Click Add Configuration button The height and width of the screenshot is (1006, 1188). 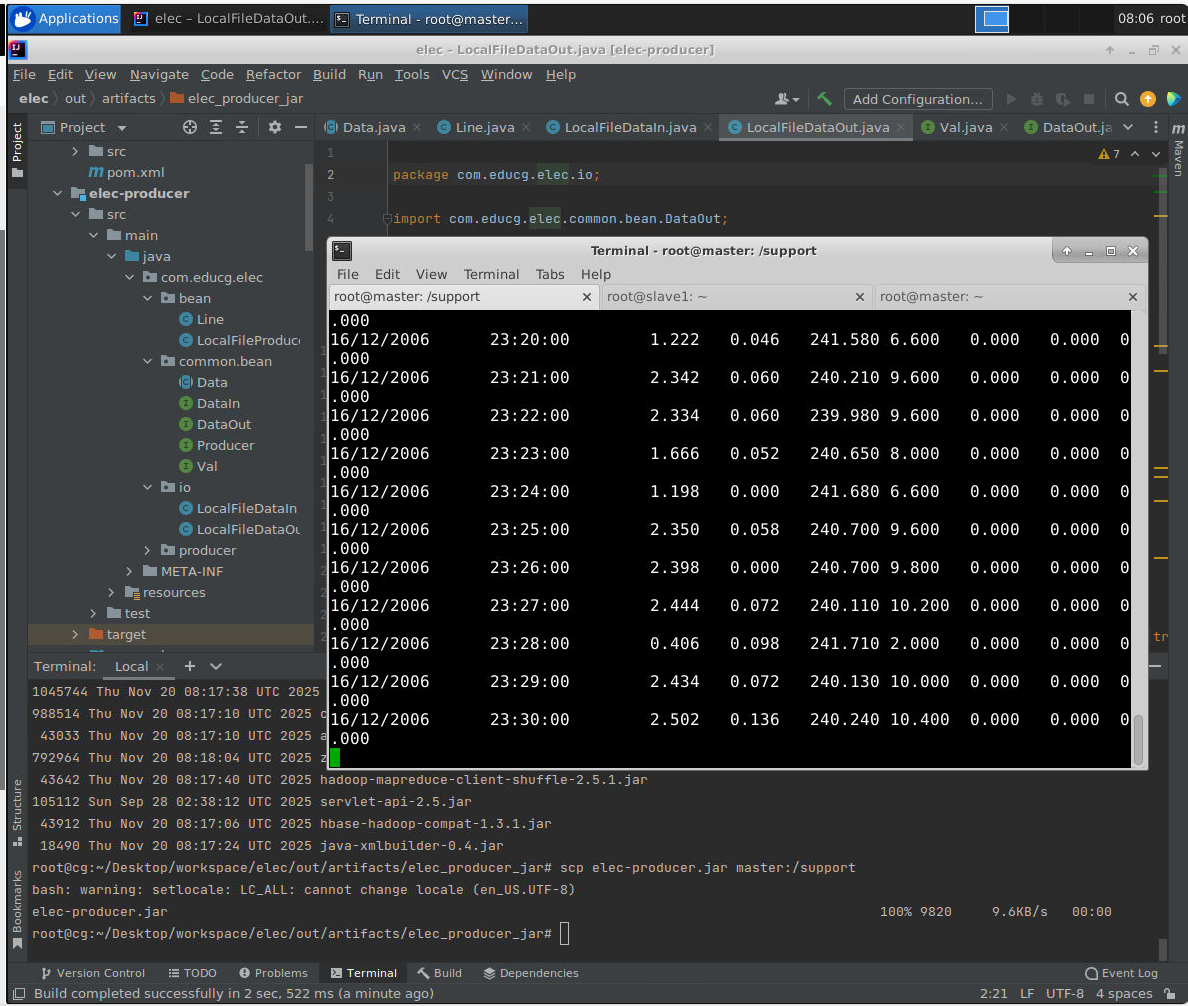click(x=917, y=99)
